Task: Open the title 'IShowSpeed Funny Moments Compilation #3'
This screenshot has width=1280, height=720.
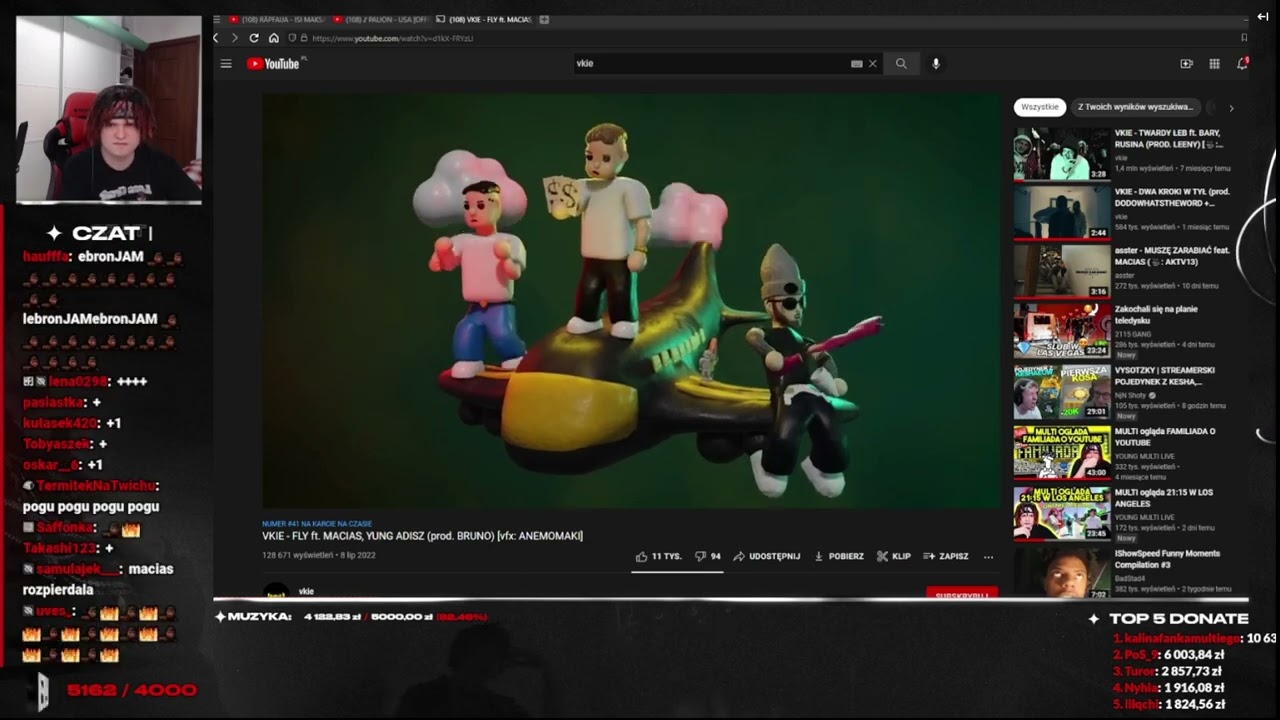Action: (1167, 559)
